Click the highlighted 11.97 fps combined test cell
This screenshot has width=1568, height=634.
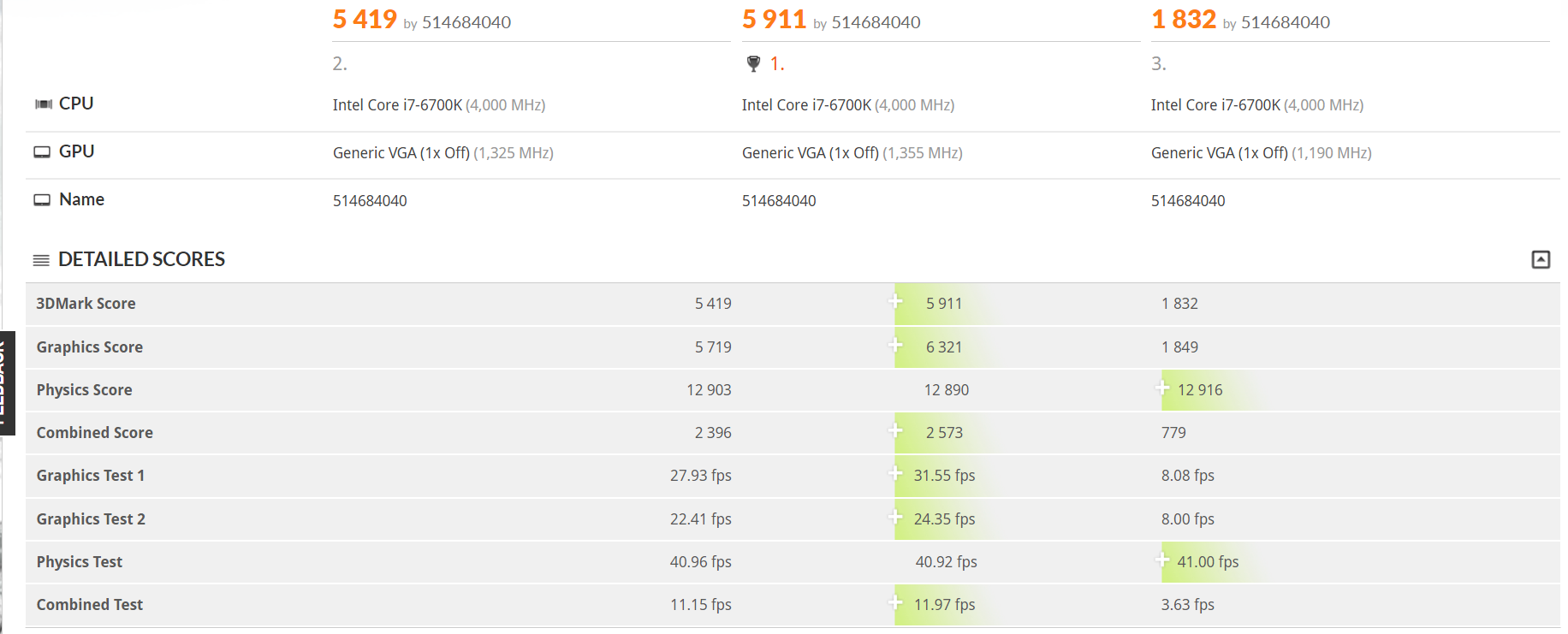pos(944,605)
